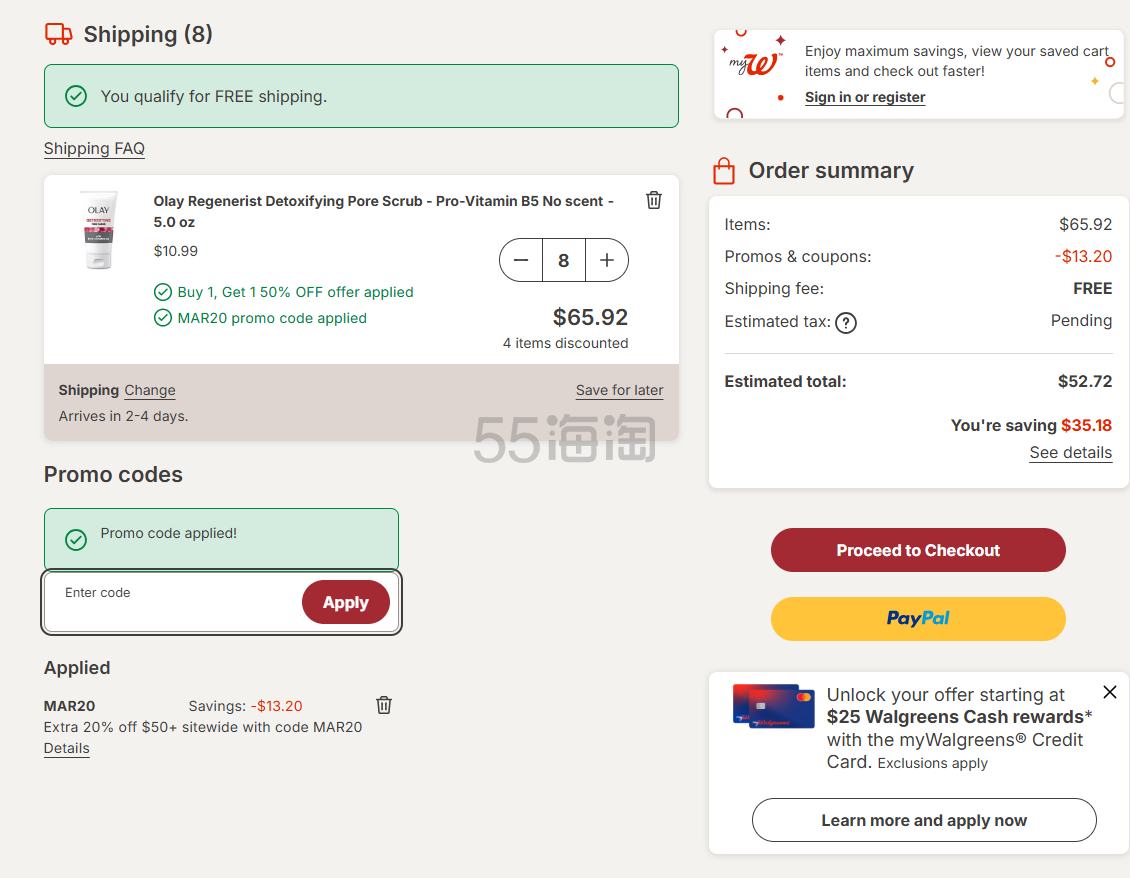See details of your savings

(x=1070, y=453)
